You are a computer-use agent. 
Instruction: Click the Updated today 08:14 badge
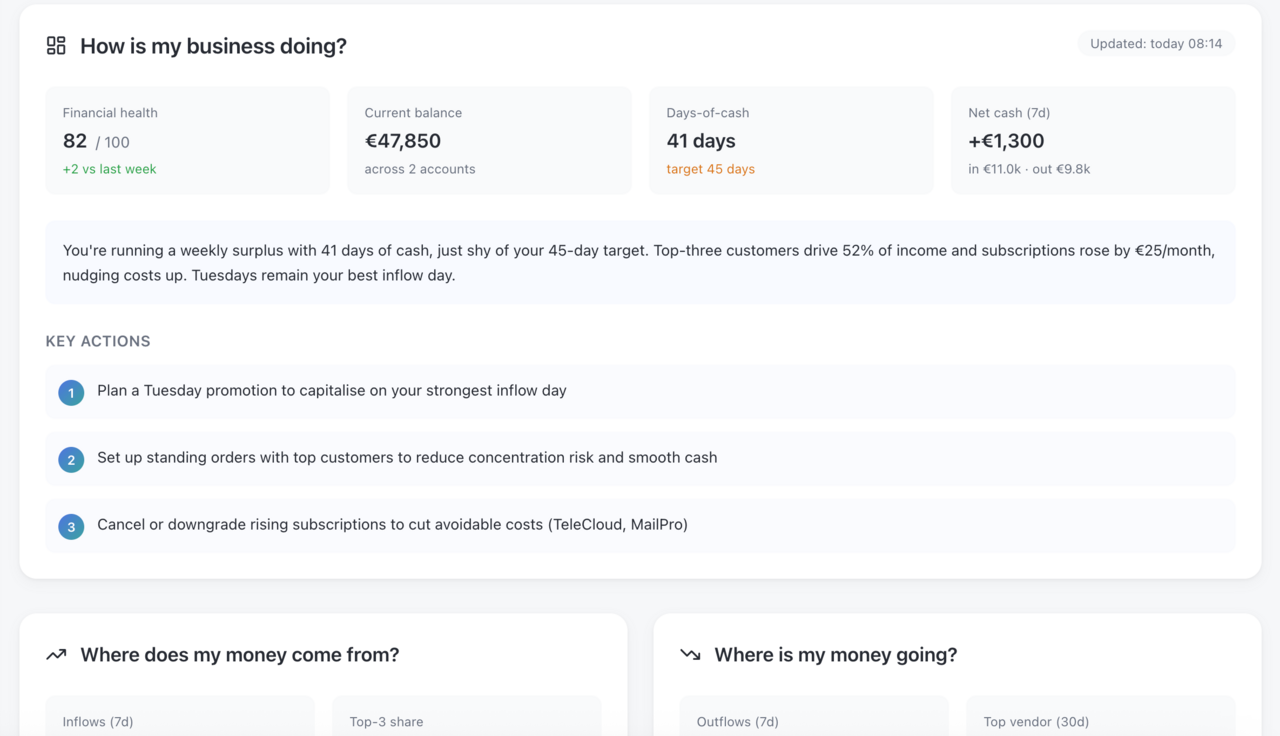tap(1155, 44)
